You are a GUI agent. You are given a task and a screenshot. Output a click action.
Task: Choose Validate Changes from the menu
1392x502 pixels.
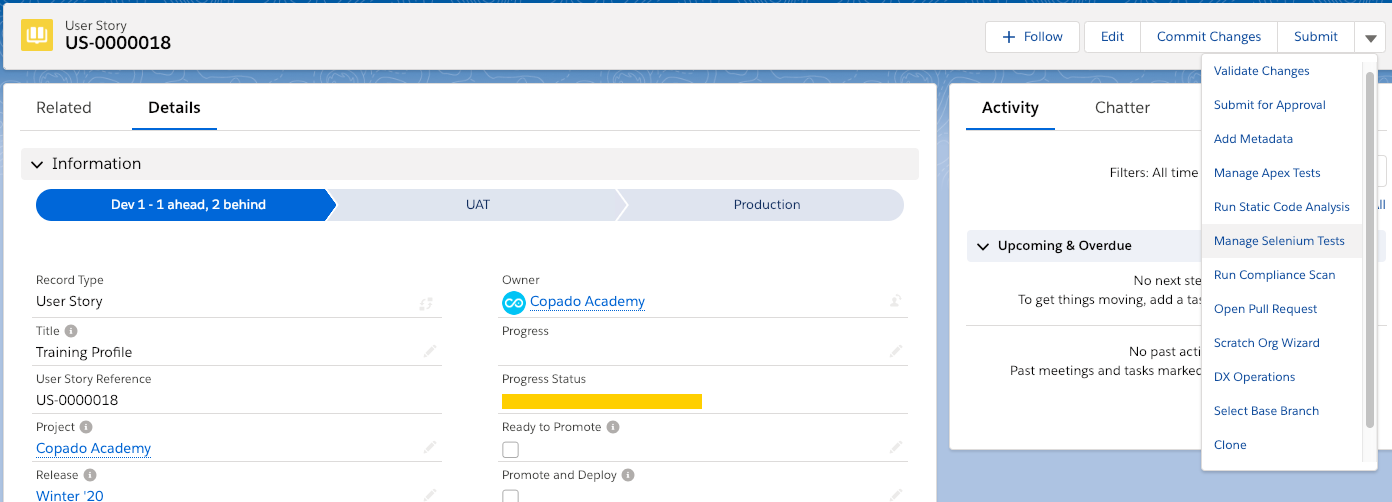point(1282,71)
